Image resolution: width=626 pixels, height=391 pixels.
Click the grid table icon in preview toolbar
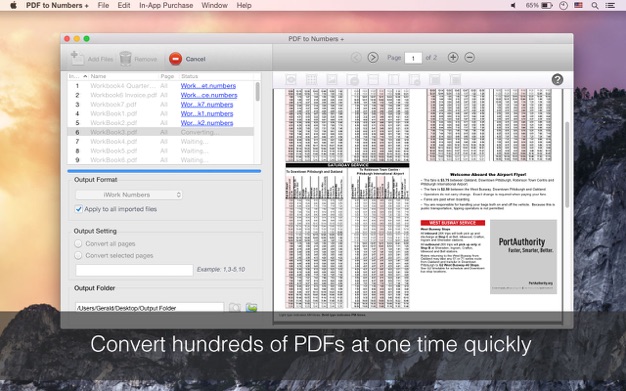311,79
